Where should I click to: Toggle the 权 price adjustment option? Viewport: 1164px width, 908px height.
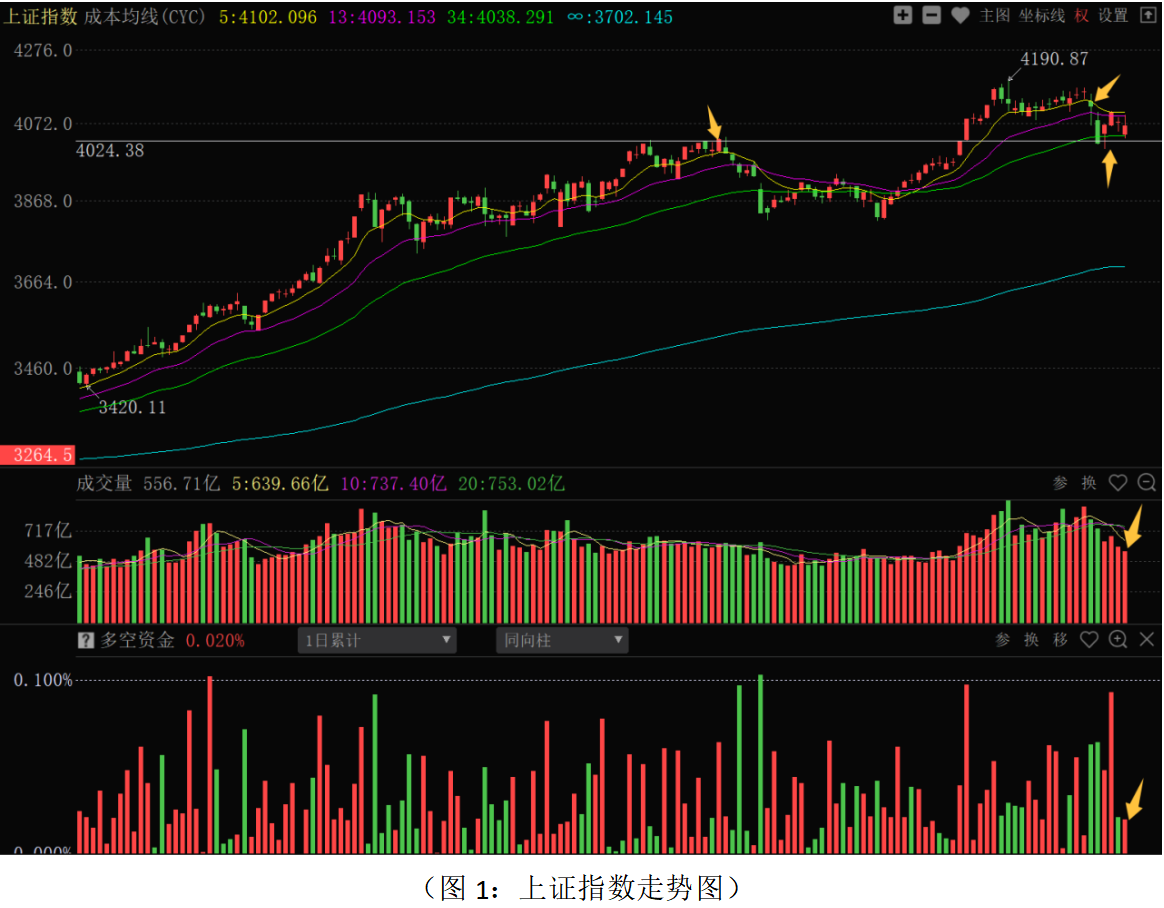click(x=1082, y=16)
